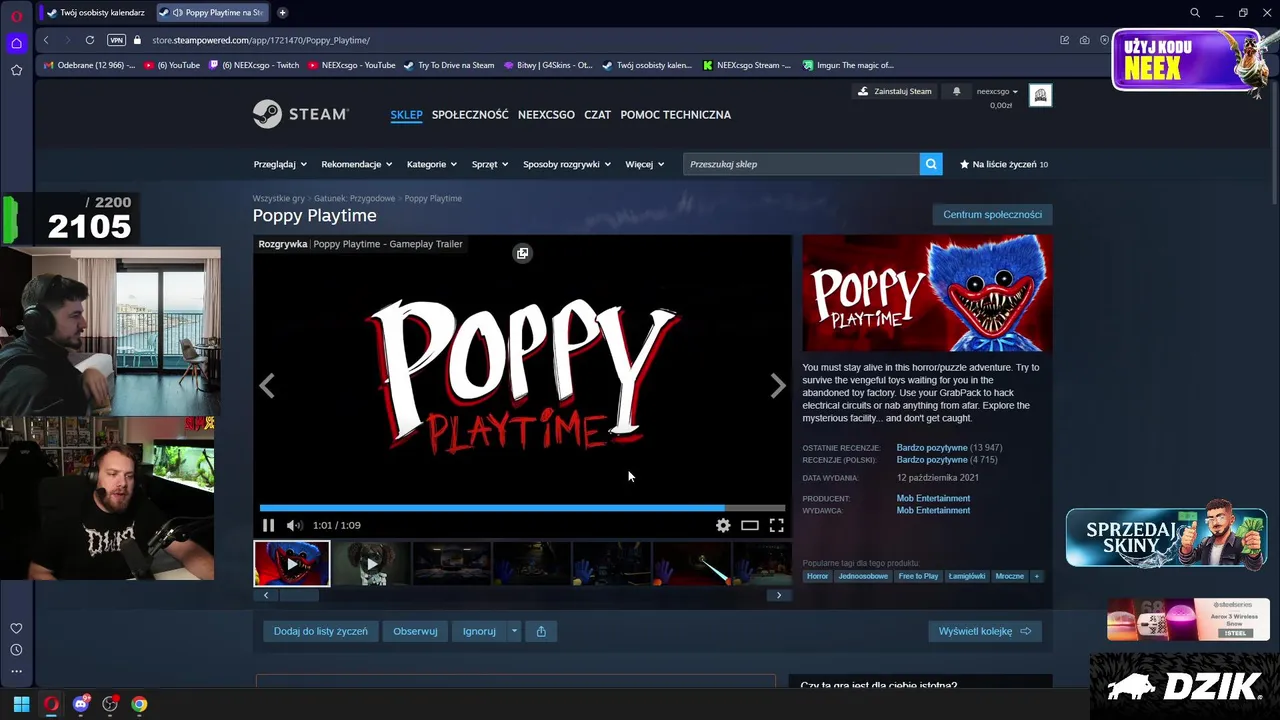Open the Wszystkie gry breadcrumb
Screen dimensions: 1280x720
tap(279, 198)
